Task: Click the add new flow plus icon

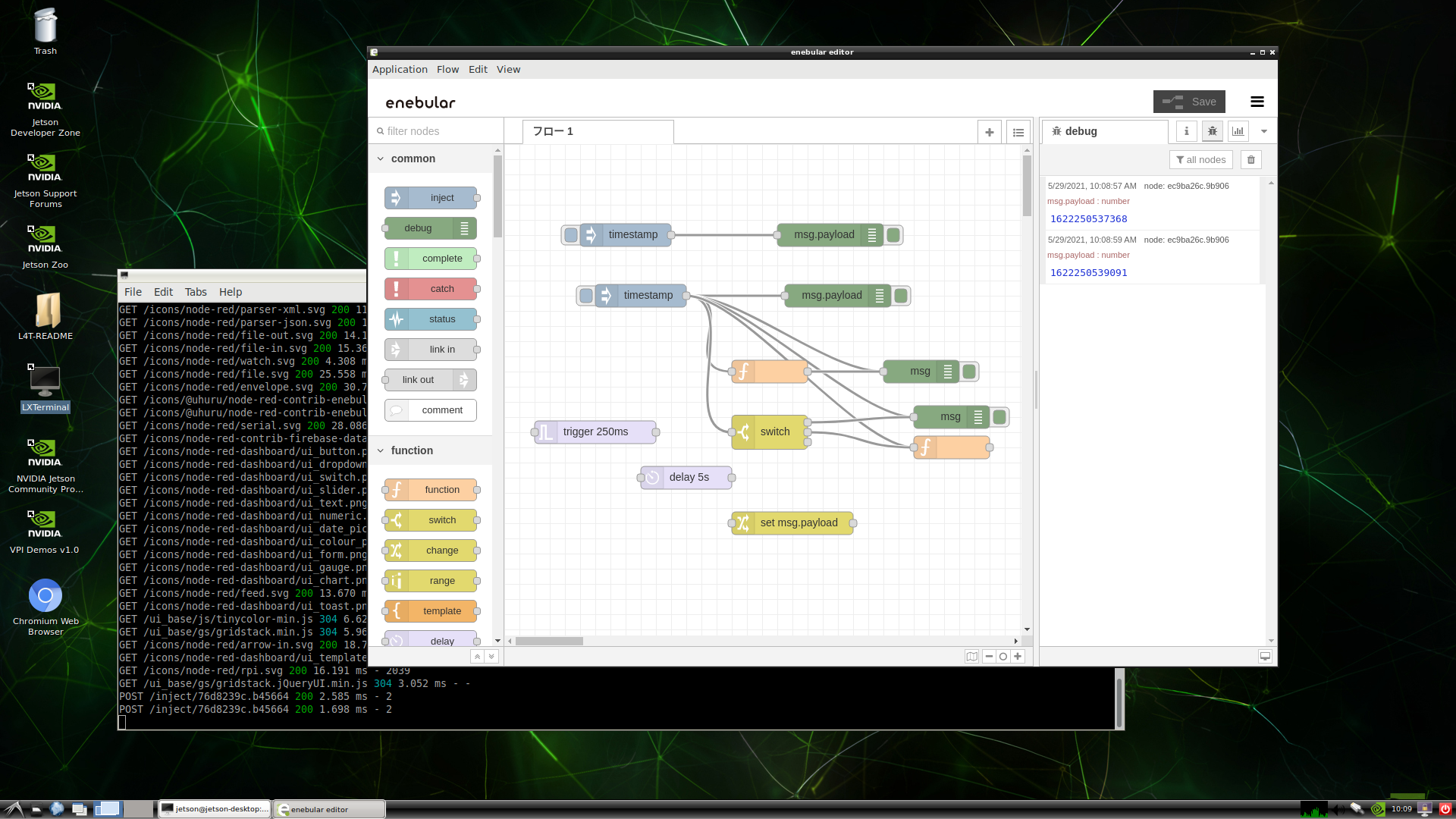Action: point(989,132)
